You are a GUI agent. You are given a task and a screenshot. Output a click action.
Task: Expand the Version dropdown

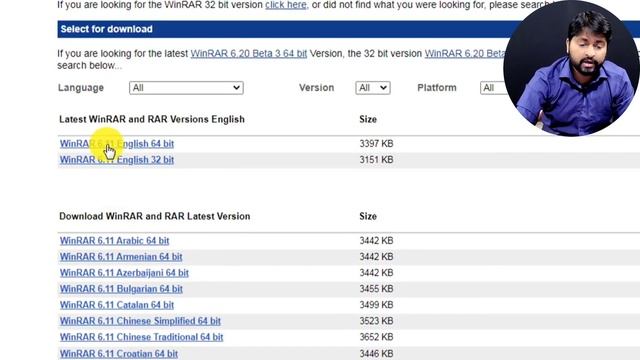tap(373, 88)
